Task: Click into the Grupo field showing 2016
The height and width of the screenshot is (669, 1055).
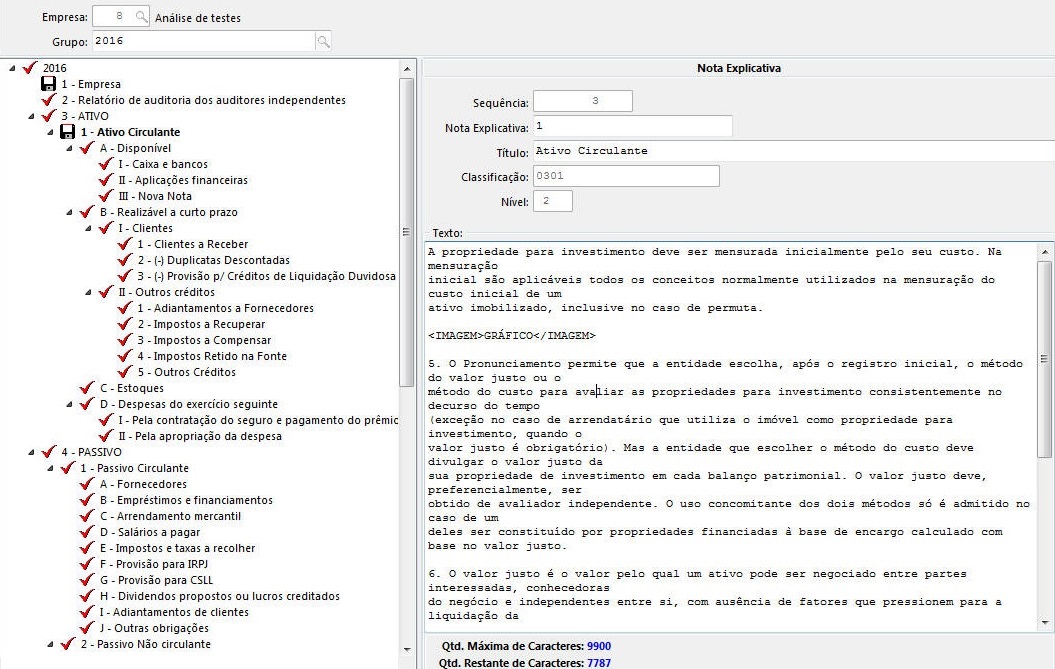Action: tap(204, 41)
